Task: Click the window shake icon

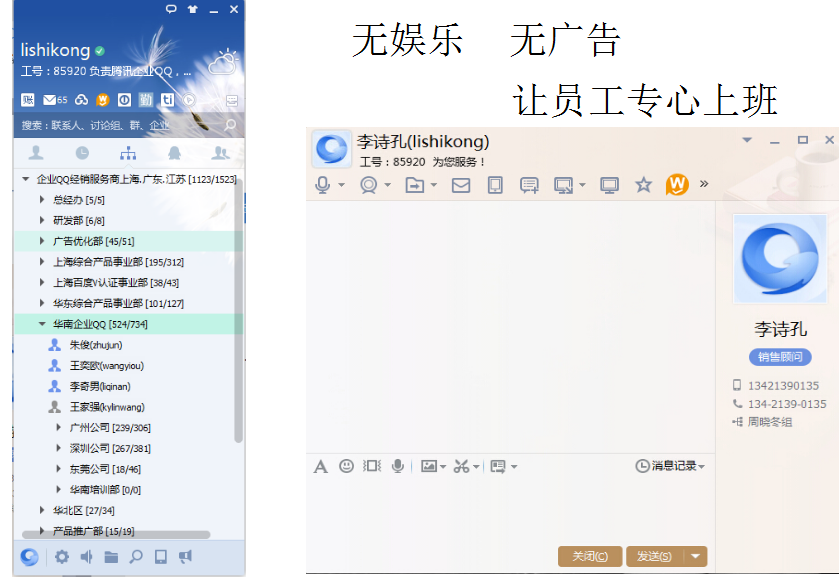Action: 372,466
